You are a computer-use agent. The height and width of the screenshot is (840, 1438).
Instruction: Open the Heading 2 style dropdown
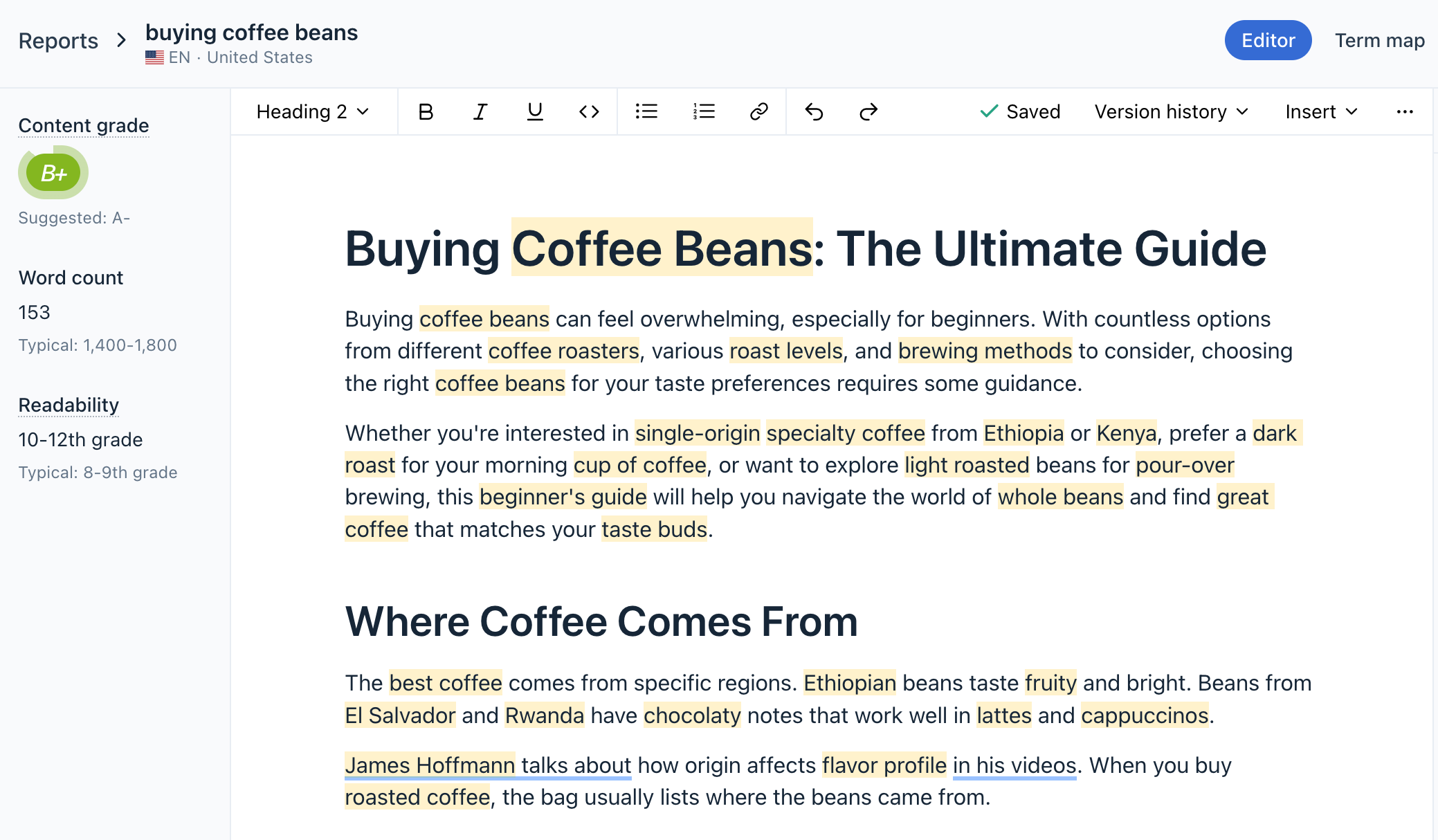tap(313, 111)
